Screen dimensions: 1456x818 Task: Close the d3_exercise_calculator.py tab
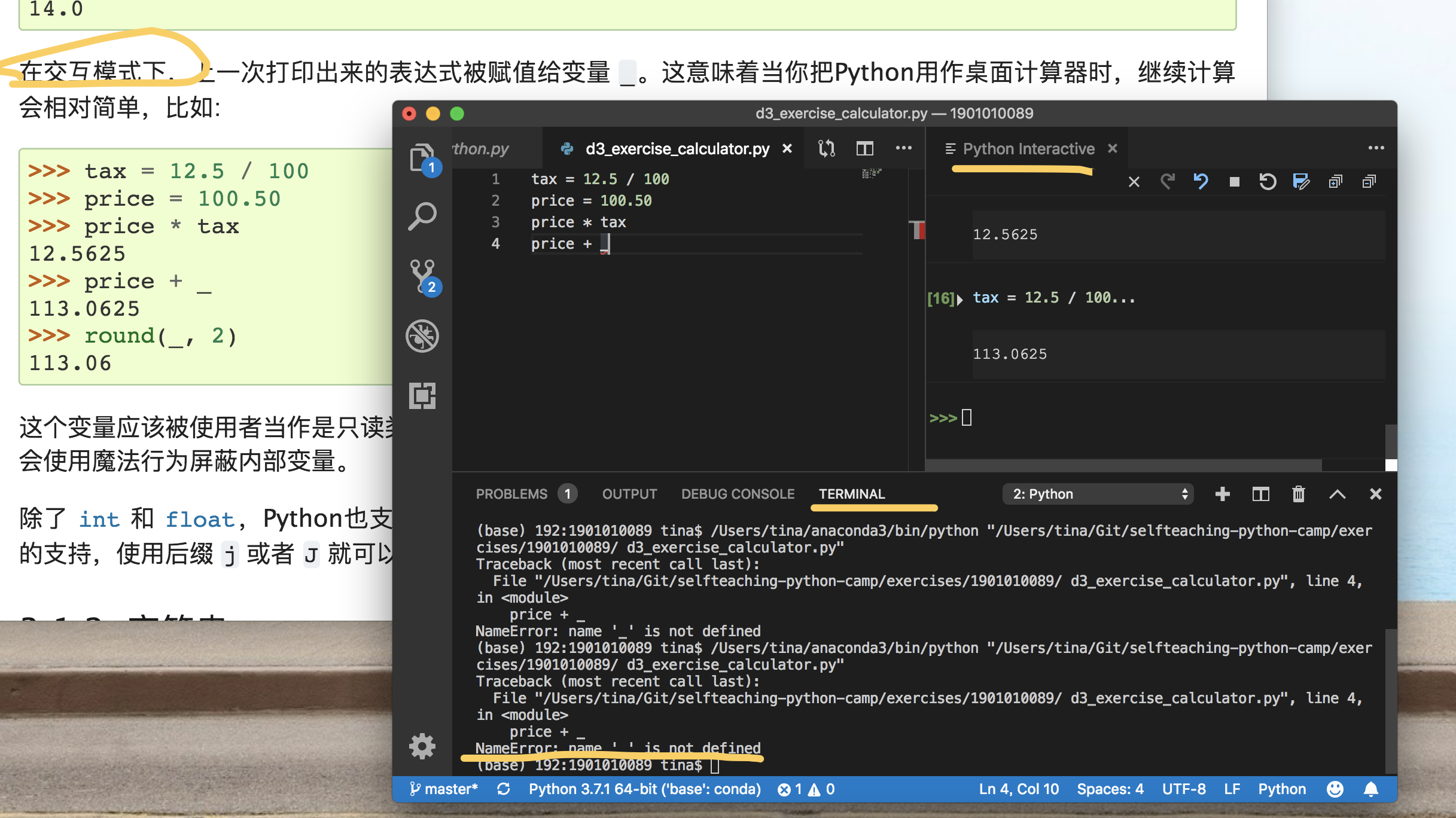(787, 148)
